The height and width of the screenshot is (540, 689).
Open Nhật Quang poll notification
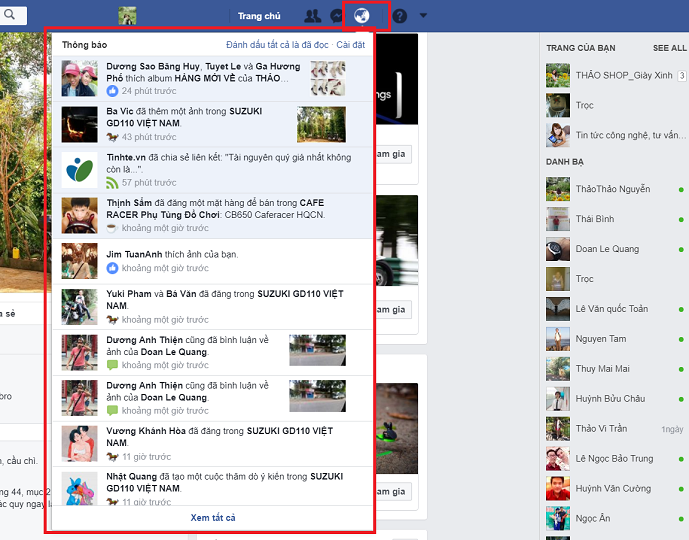tap(212, 486)
